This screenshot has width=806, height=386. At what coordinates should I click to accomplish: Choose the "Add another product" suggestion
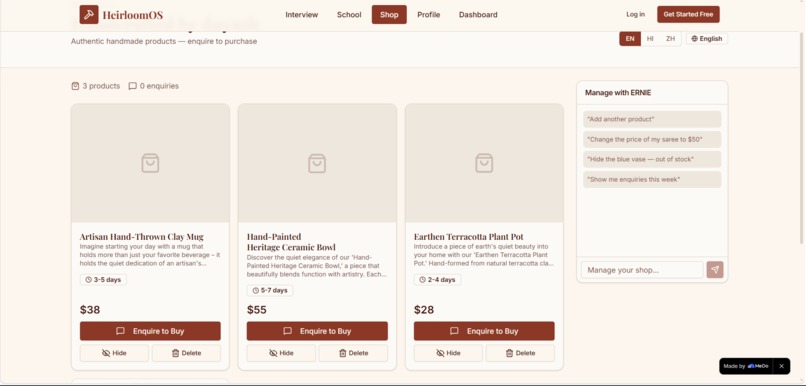[x=652, y=119]
